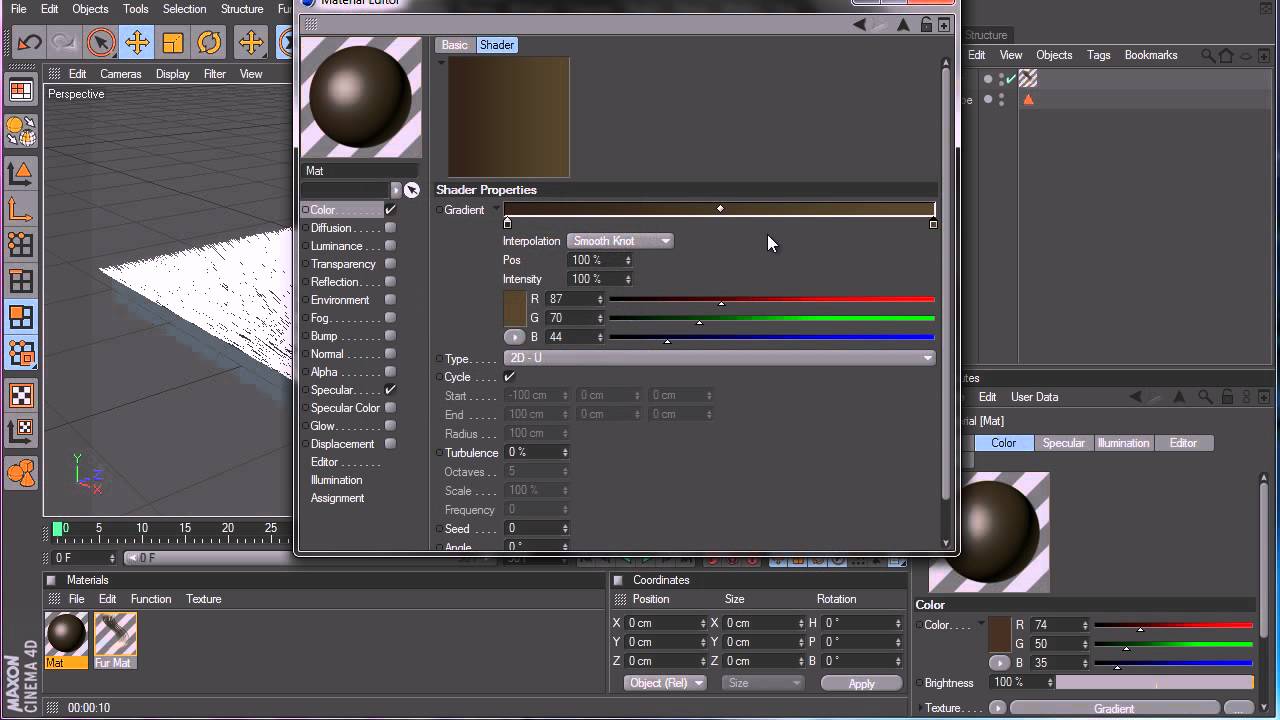Enable the Diffusion channel checkbox
This screenshot has height=720, width=1280.
[x=390, y=228]
